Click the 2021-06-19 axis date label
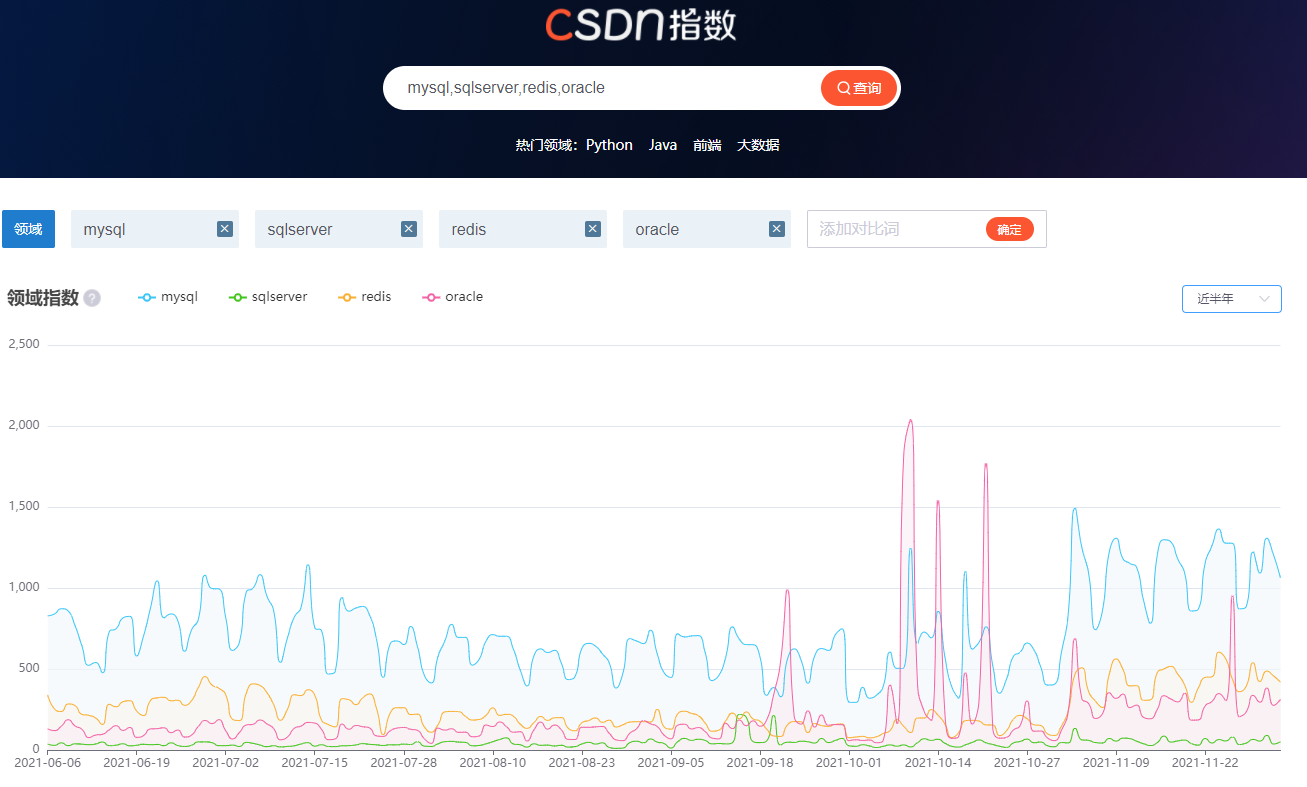 137,762
